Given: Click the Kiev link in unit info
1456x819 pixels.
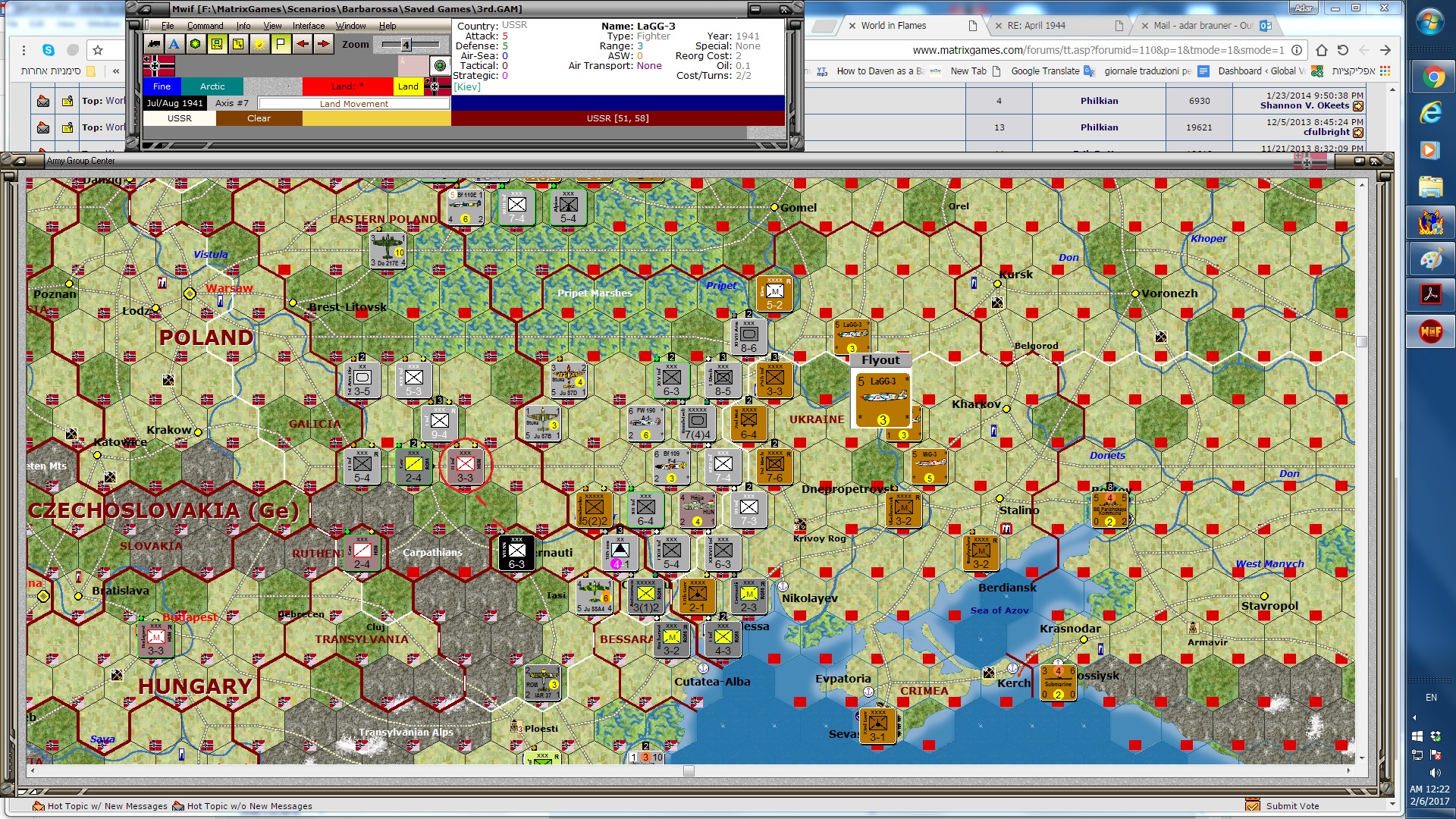Looking at the screenshot, I should [x=467, y=87].
